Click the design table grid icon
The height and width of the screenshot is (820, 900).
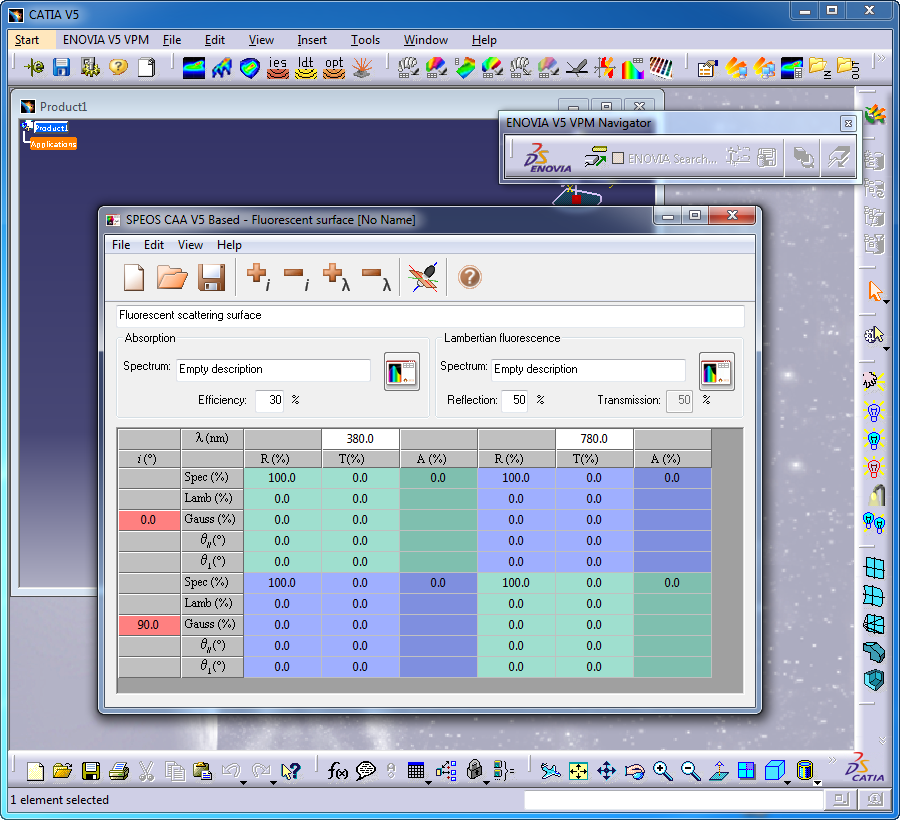tap(416, 771)
